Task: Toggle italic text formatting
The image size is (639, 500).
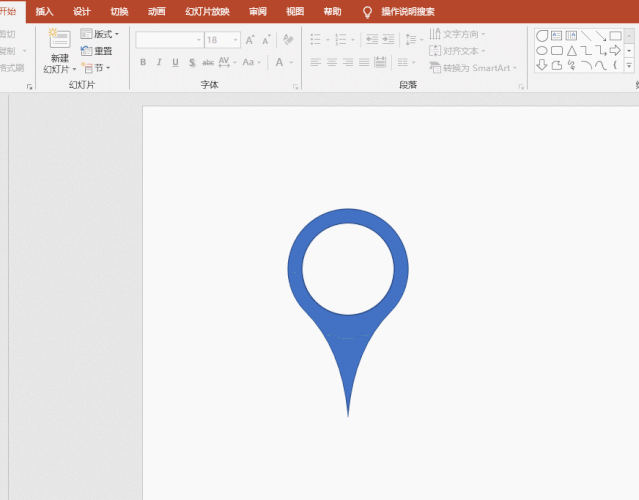Action: (x=159, y=62)
